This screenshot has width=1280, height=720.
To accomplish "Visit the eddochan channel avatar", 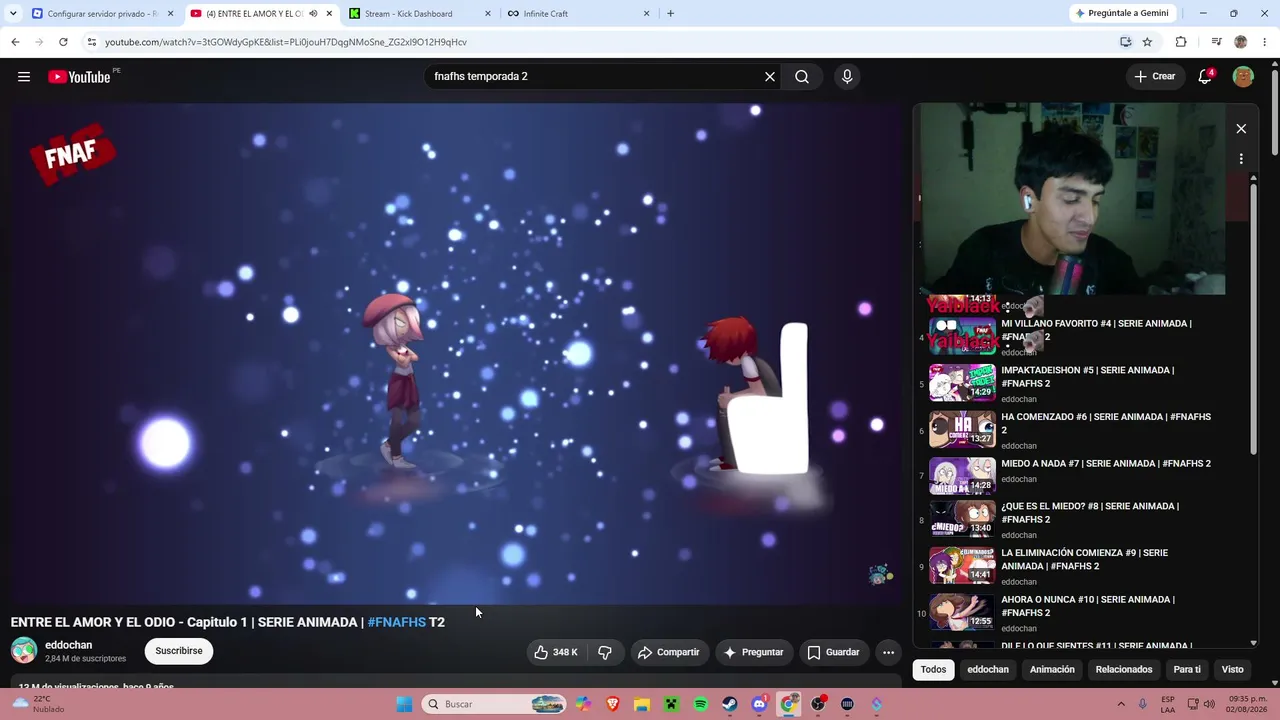I will coord(24,651).
